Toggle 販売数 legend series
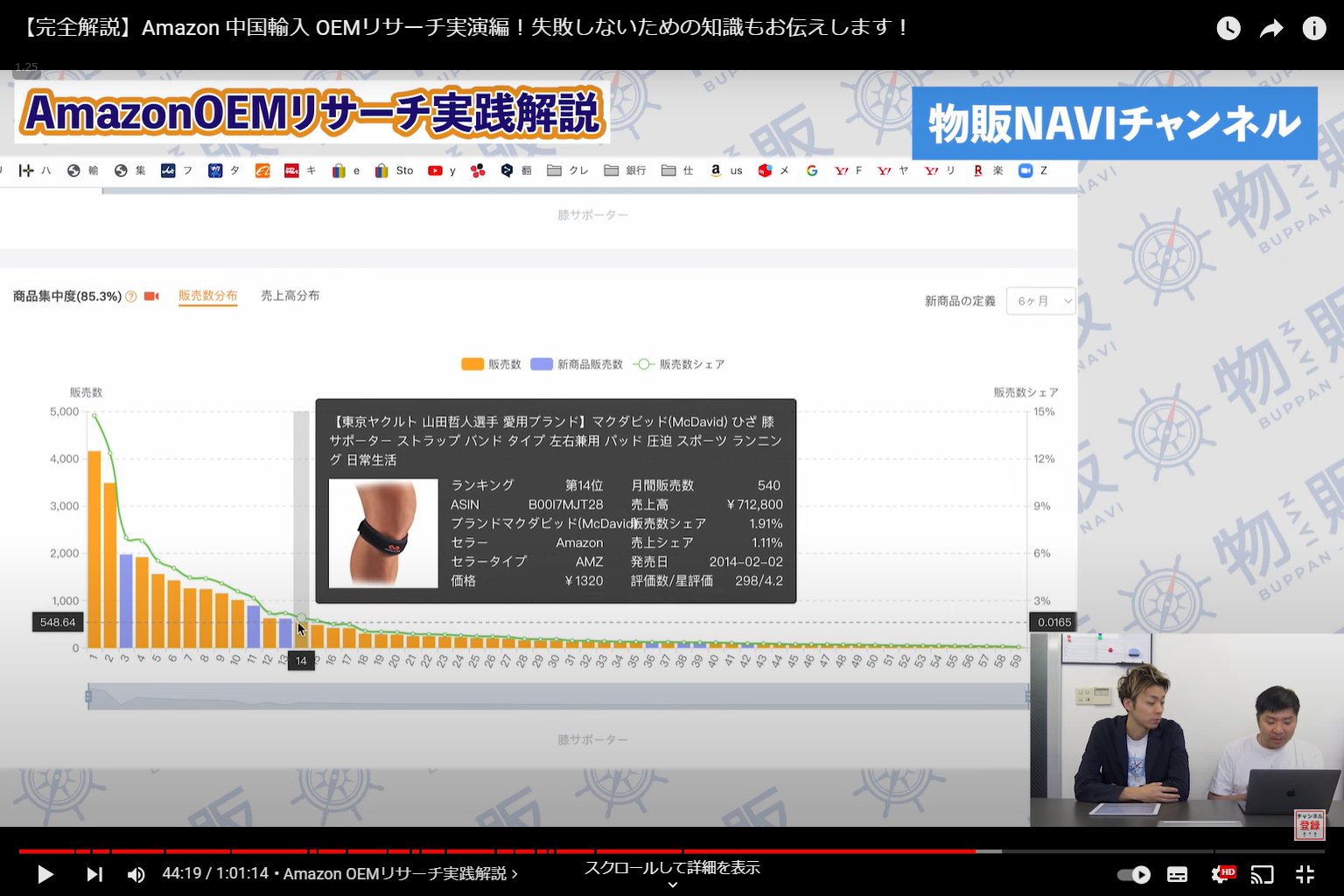The height and width of the screenshot is (896, 1344). pyautogui.click(x=491, y=364)
